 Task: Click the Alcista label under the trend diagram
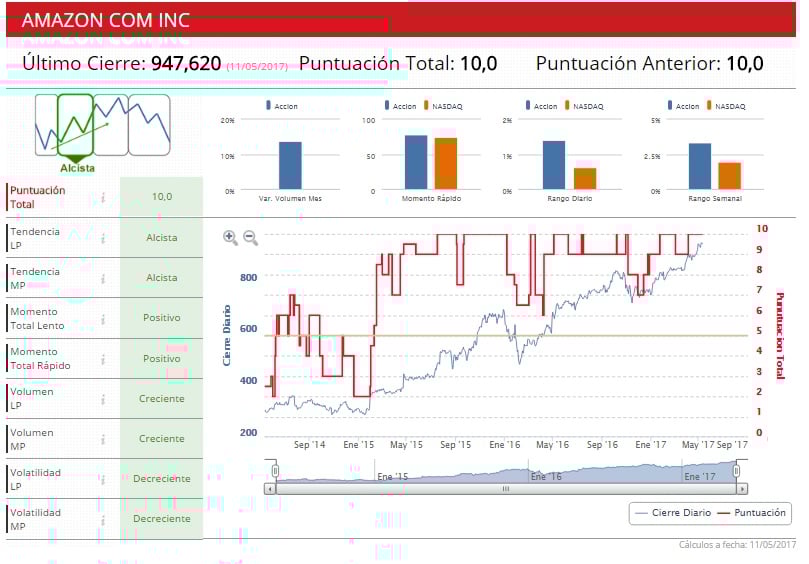pos(77,168)
